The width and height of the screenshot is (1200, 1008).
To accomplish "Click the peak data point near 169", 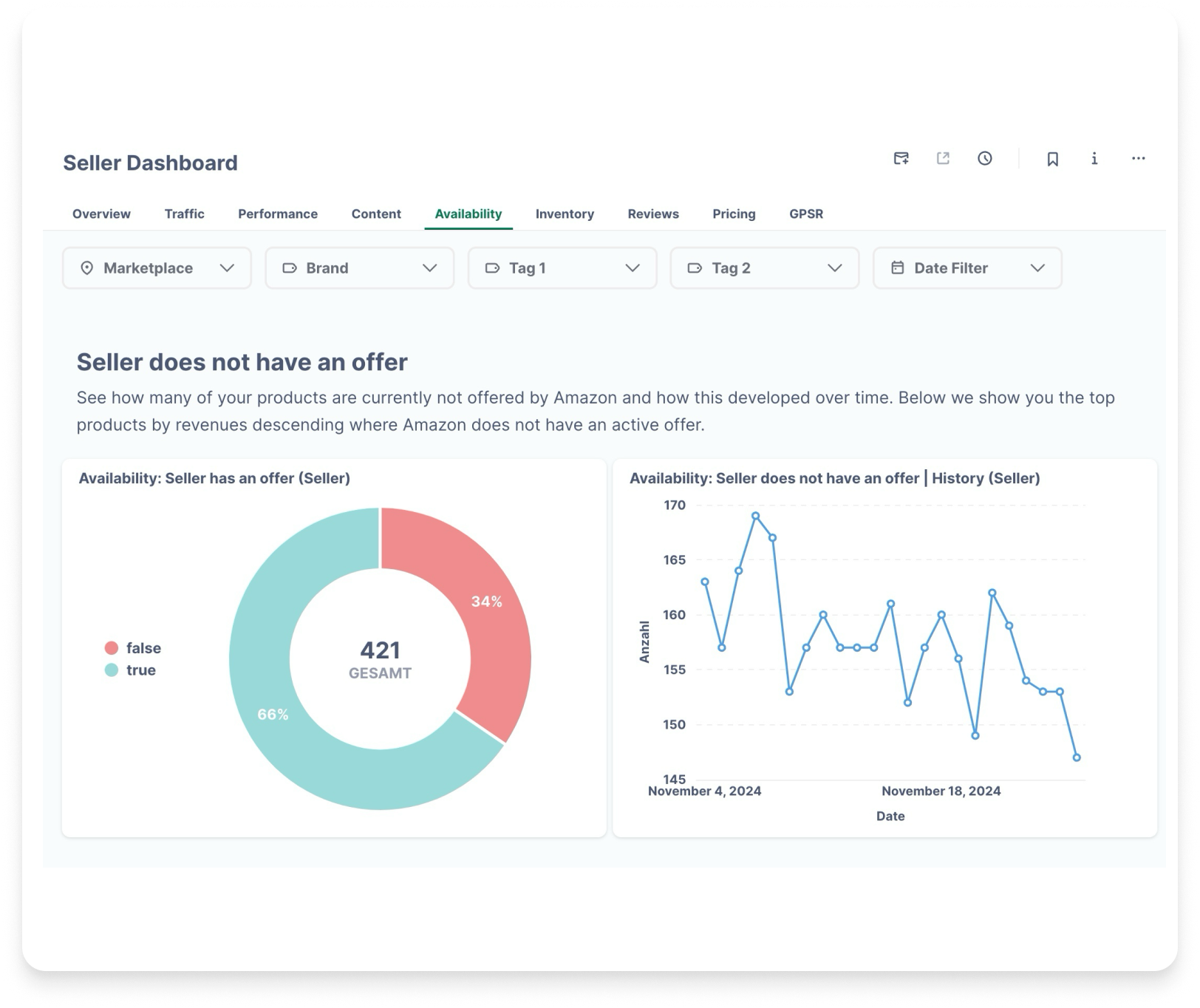I will coord(755,516).
